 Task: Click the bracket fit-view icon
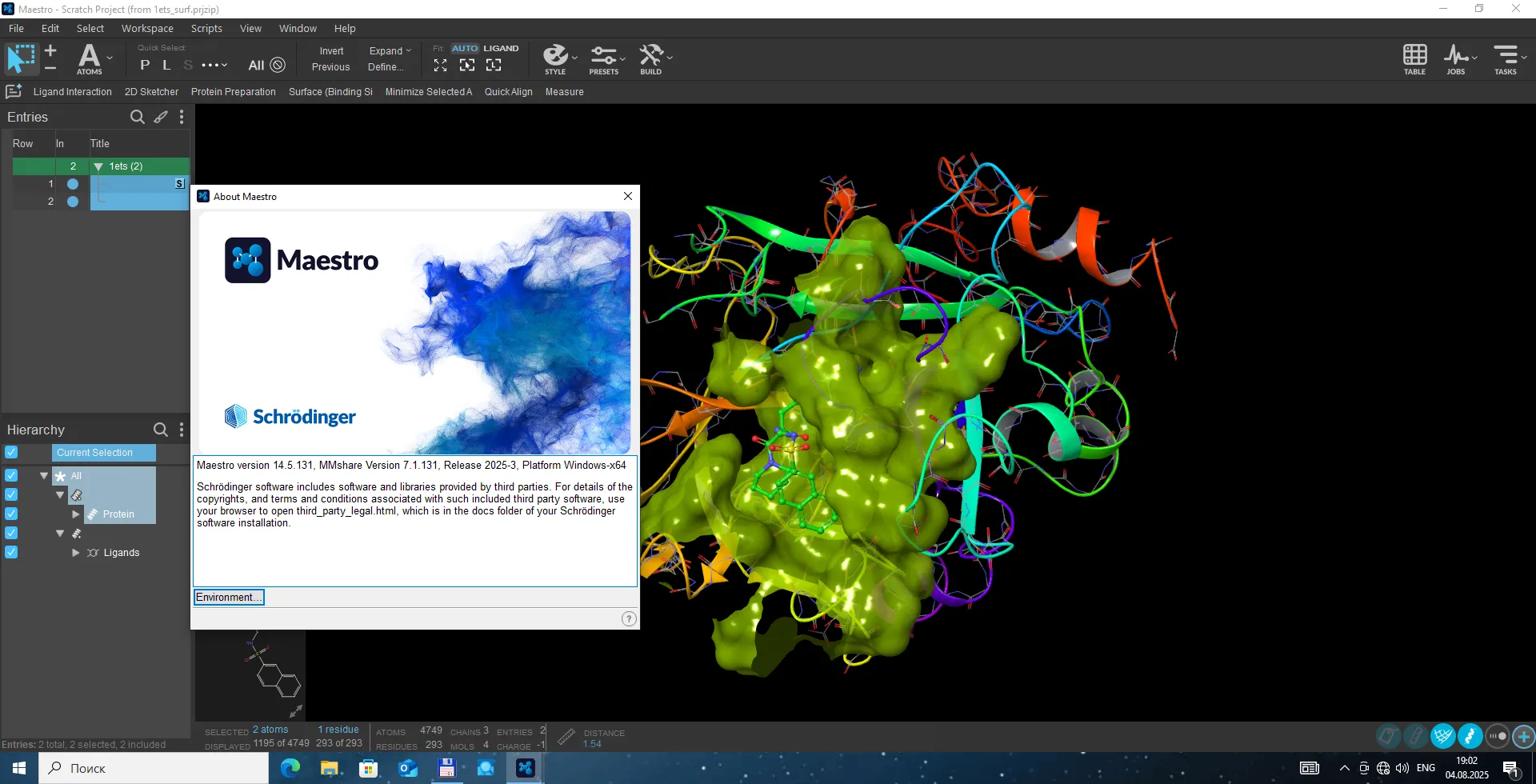[x=494, y=65]
